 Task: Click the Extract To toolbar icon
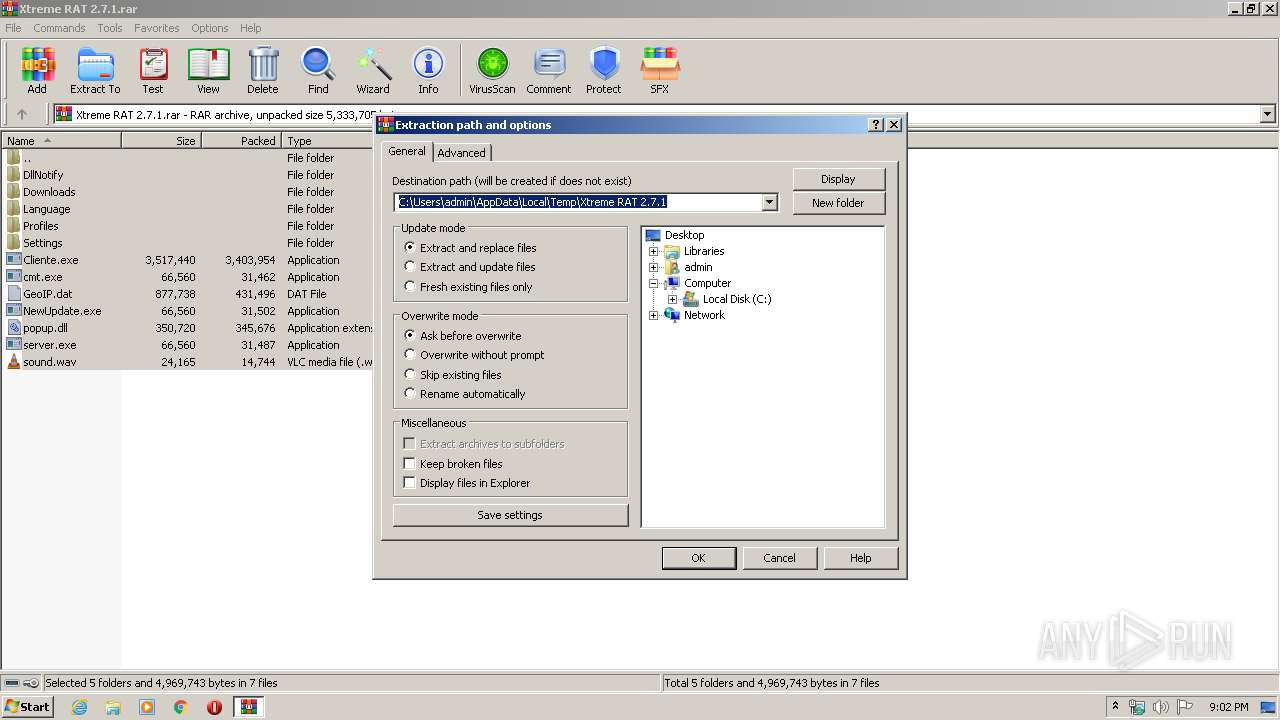tap(95, 70)
